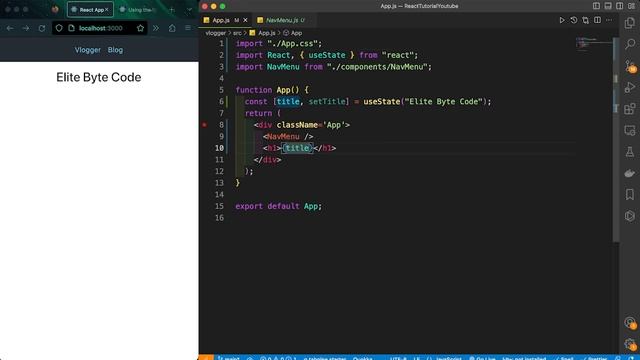This screenshot has width=640, height=360.
Task: Click the src breadcrumb segment
Action: 237,33
